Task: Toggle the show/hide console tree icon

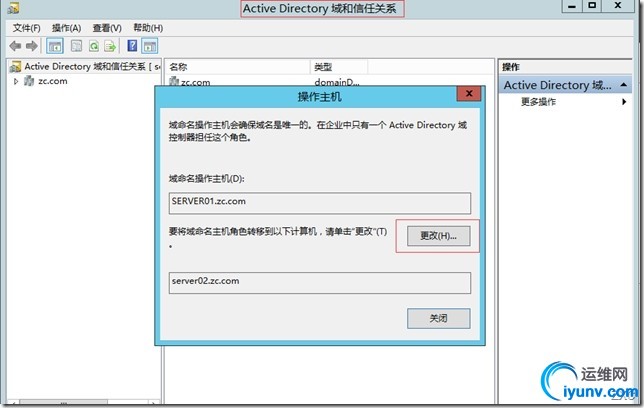Action: point(55,46)
